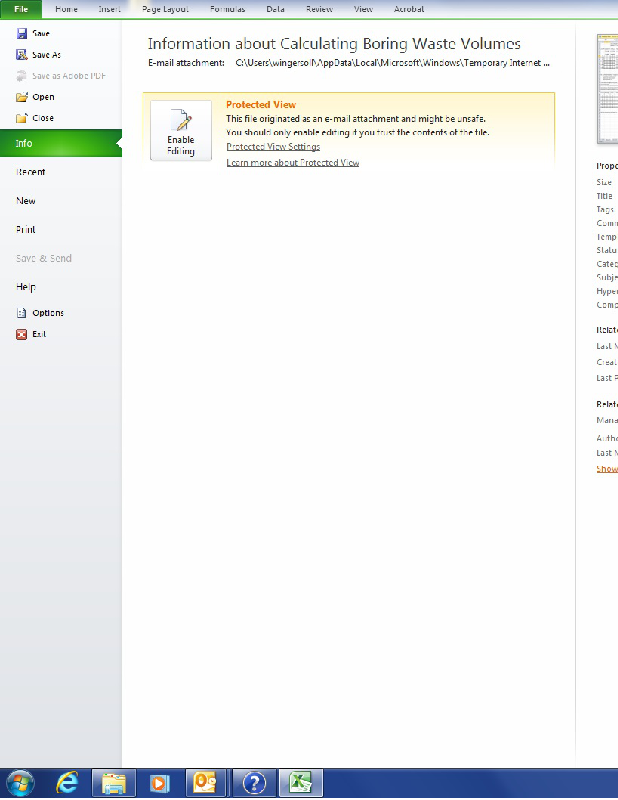Exit Excel using Exit icon

(22, 334)
